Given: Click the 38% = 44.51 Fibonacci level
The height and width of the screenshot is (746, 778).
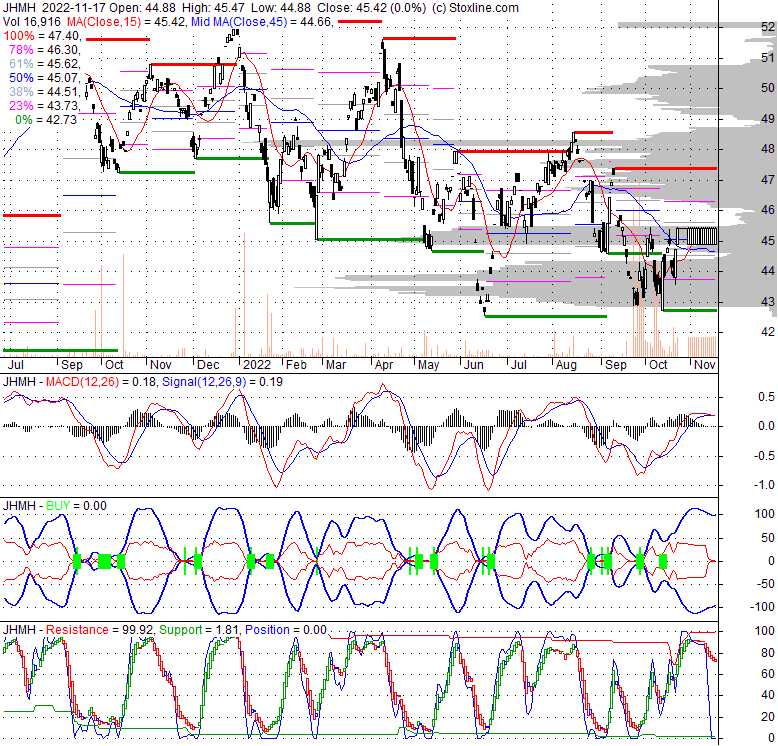Looking at the screenshot, I should tap(45, 91).
